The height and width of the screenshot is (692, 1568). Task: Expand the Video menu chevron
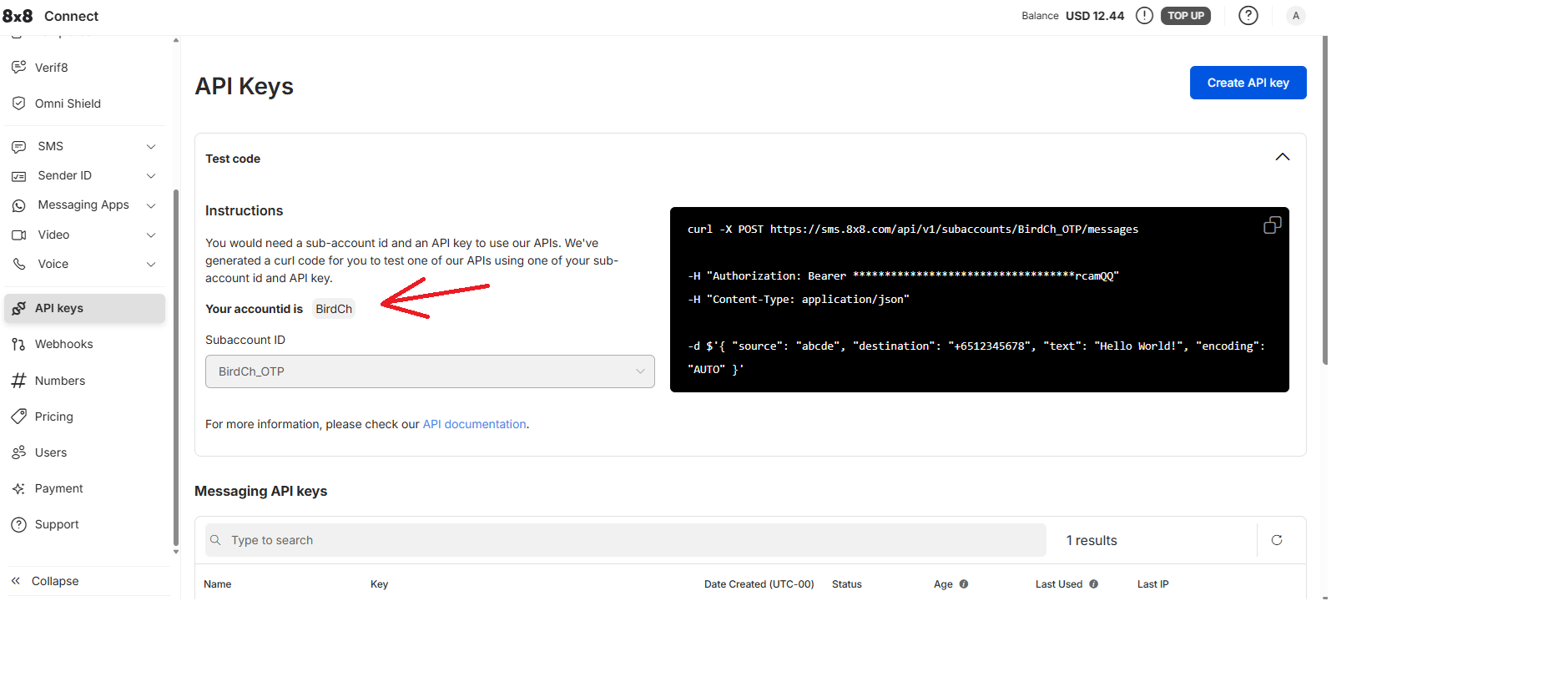point(151,235)
